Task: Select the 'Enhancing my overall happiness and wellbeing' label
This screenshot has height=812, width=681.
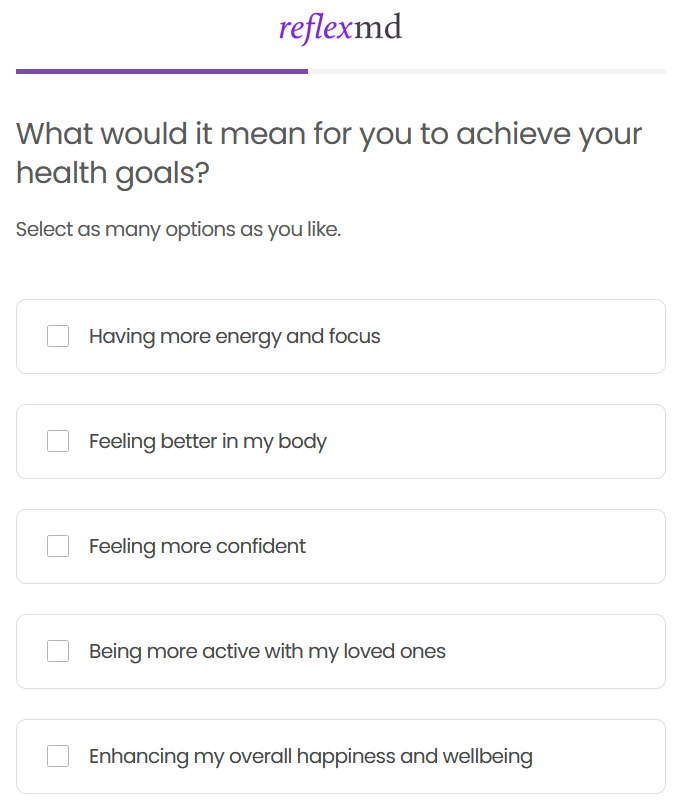Action: pyautogui.click(x=311, y=756)
